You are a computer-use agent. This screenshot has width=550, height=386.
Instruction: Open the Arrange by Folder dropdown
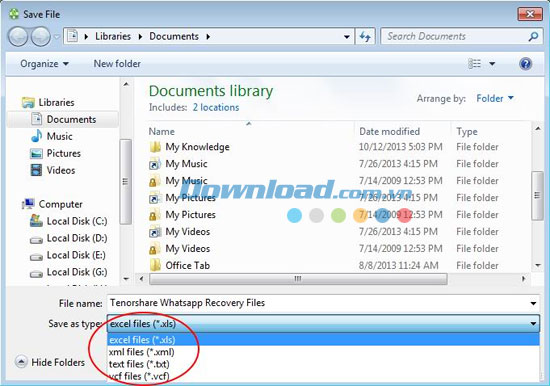tap(495, 99)
